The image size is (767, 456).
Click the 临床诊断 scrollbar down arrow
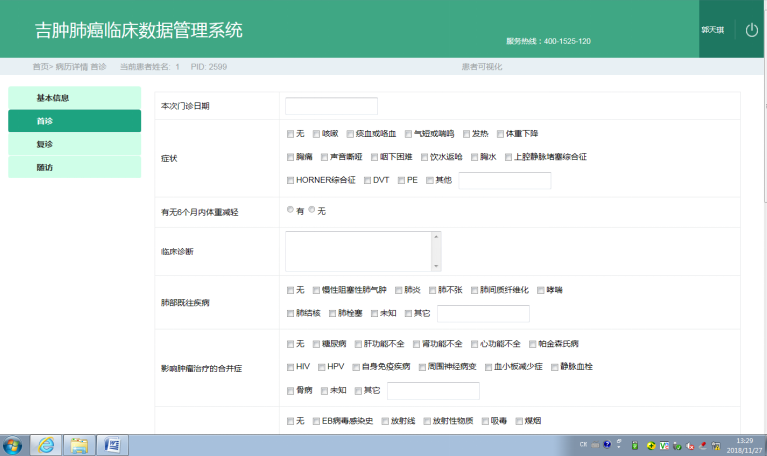click(x=435, y=266)
